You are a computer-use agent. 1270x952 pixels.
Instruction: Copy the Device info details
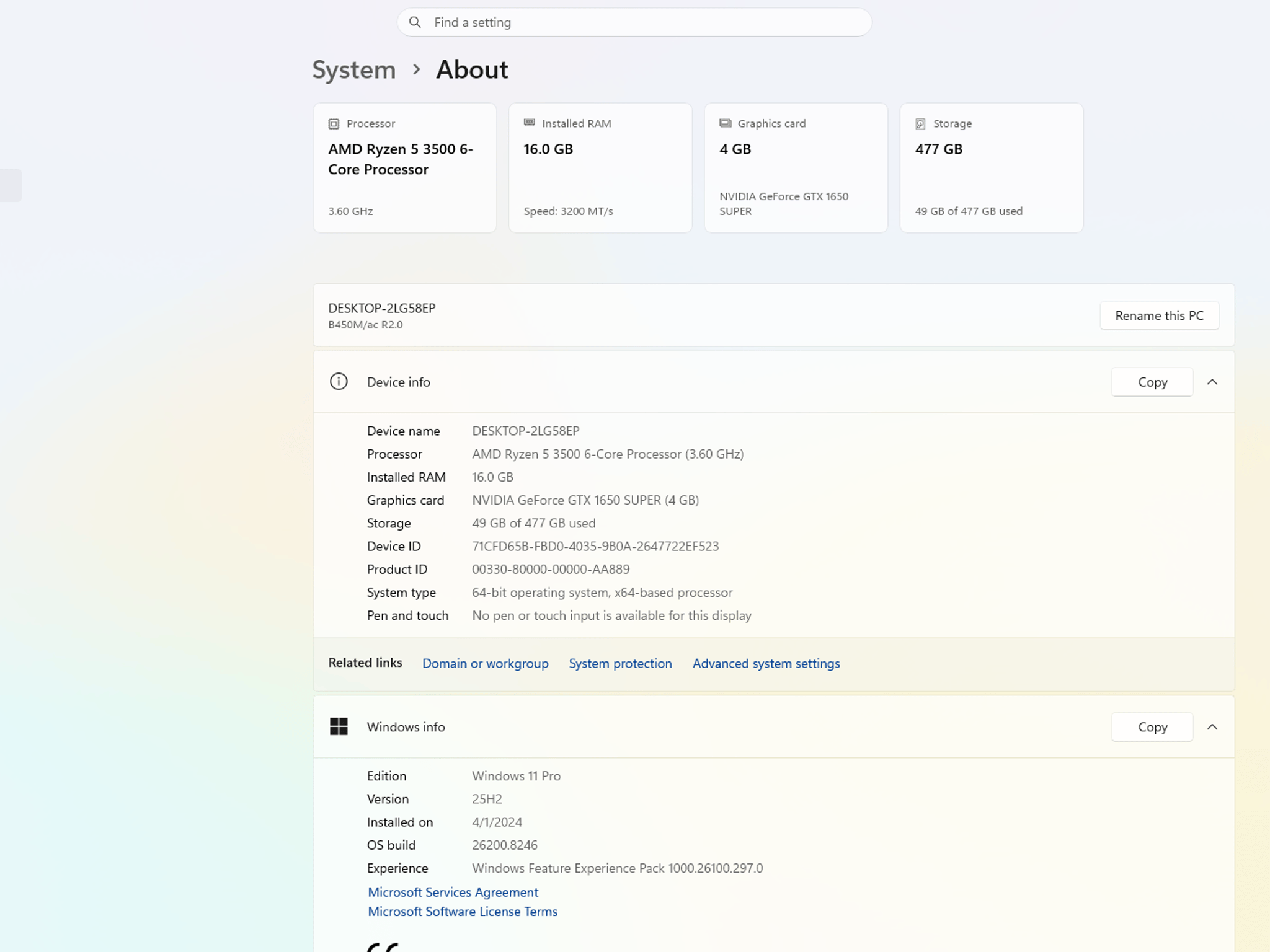click(x=1152, y=382)
